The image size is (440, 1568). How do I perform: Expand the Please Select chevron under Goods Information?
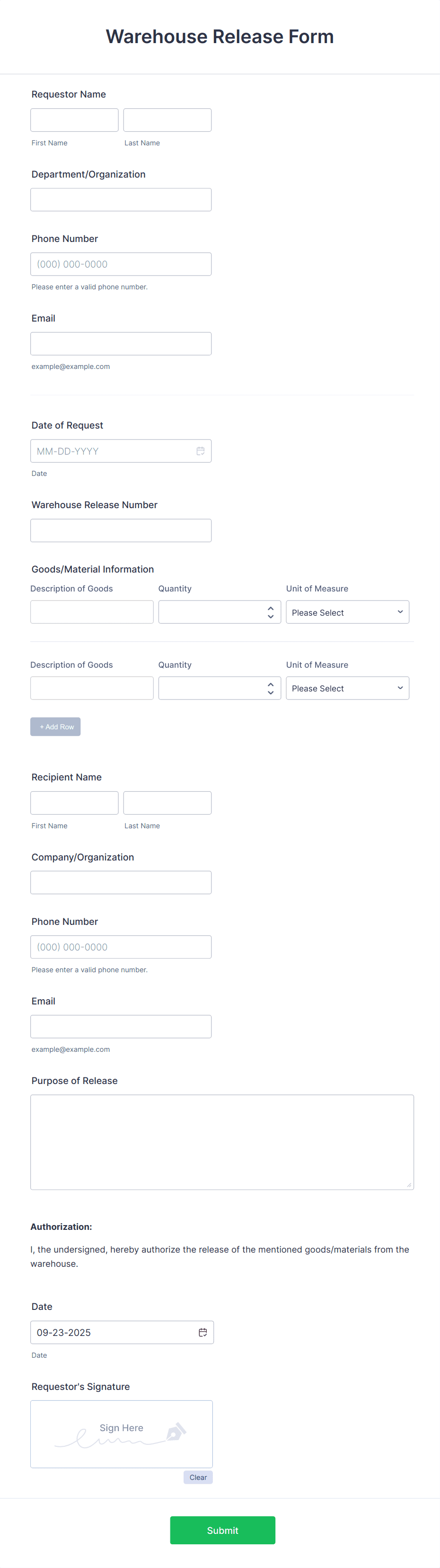400,612
